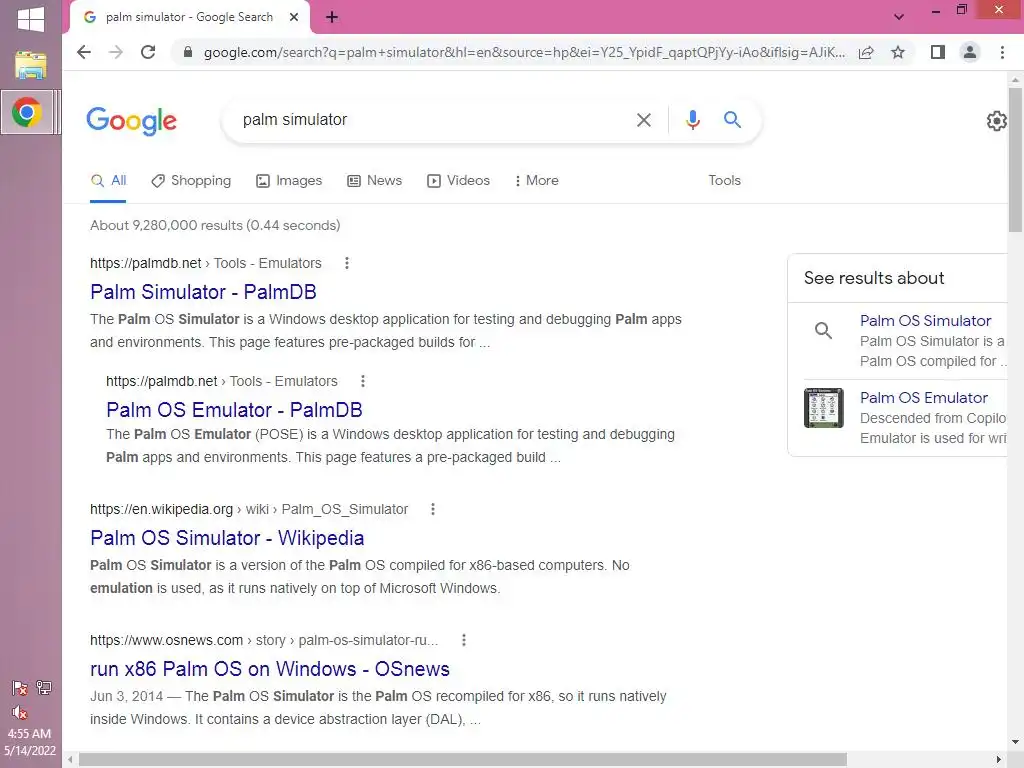Viewport: 1024px width, 768px height.
Task: Click the blue magnifier search button
Action: pos(732,120)
